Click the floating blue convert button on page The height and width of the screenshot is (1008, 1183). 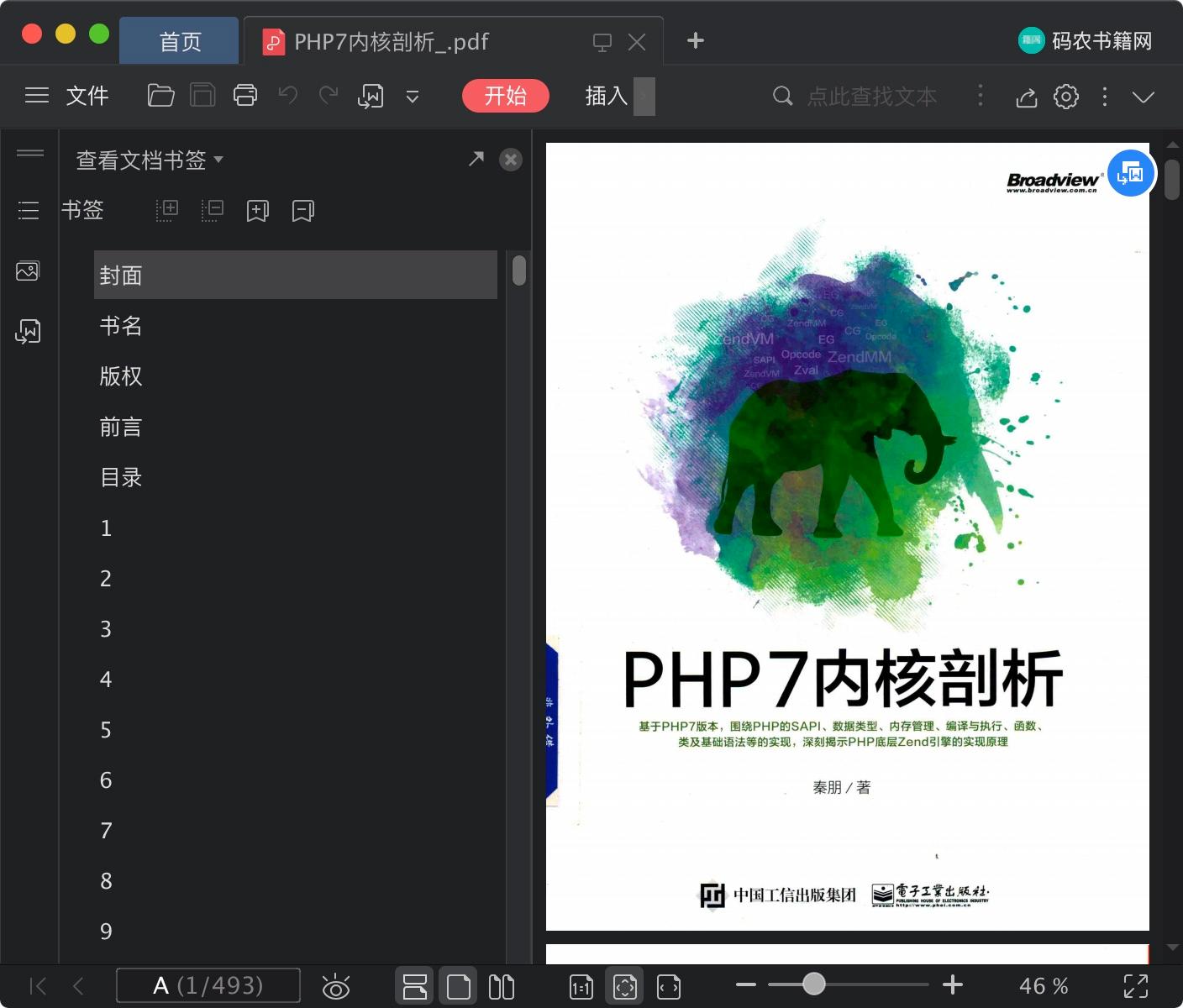1131,173
